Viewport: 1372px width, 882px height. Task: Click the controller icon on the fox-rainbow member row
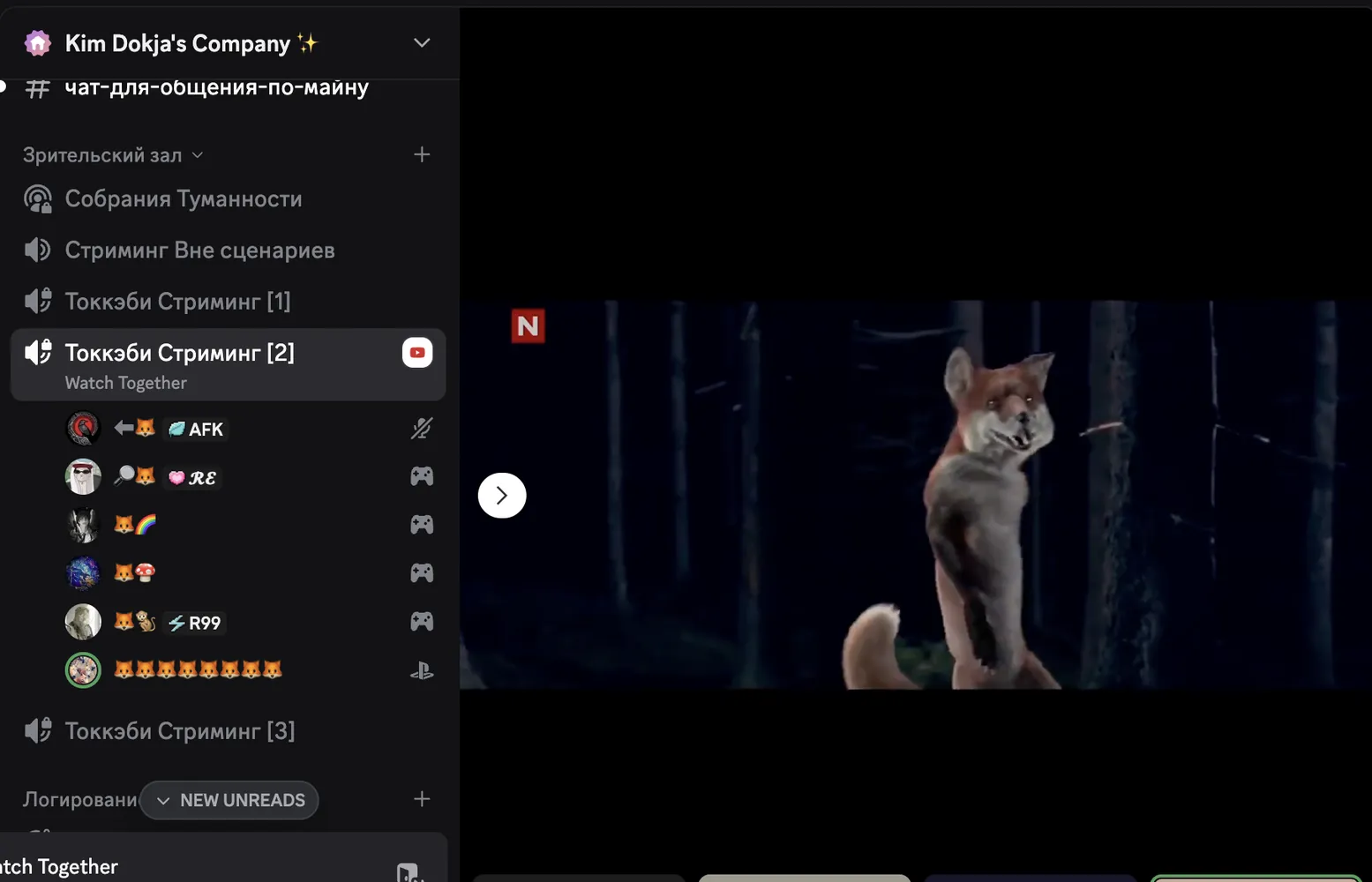tap(422, 525)
